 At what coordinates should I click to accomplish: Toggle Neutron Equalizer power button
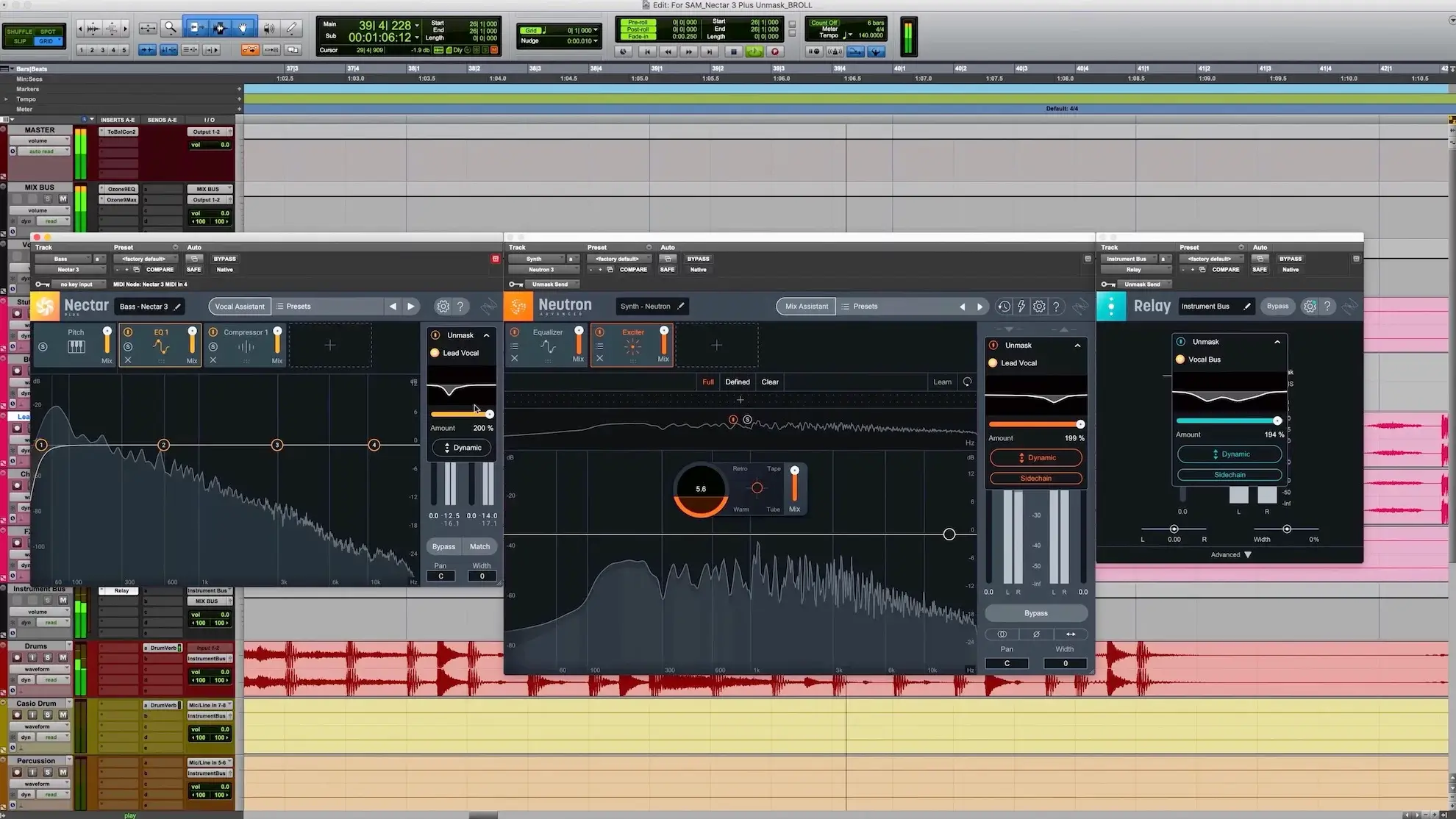click(515, 332)
